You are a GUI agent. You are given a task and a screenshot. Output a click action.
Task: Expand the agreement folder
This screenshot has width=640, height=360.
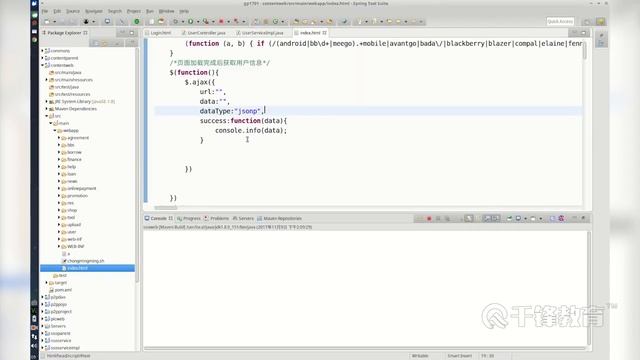point(59,138)
